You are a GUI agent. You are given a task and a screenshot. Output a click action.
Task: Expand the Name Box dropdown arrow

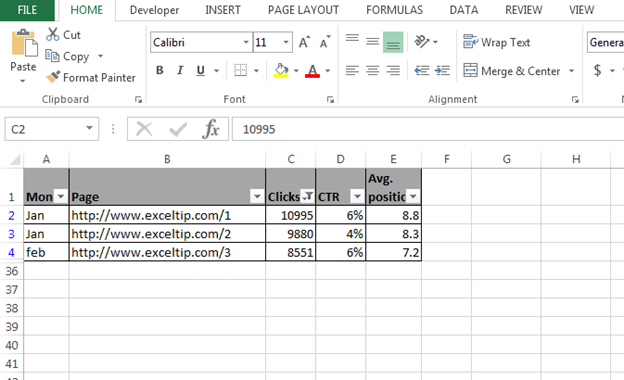89,128
